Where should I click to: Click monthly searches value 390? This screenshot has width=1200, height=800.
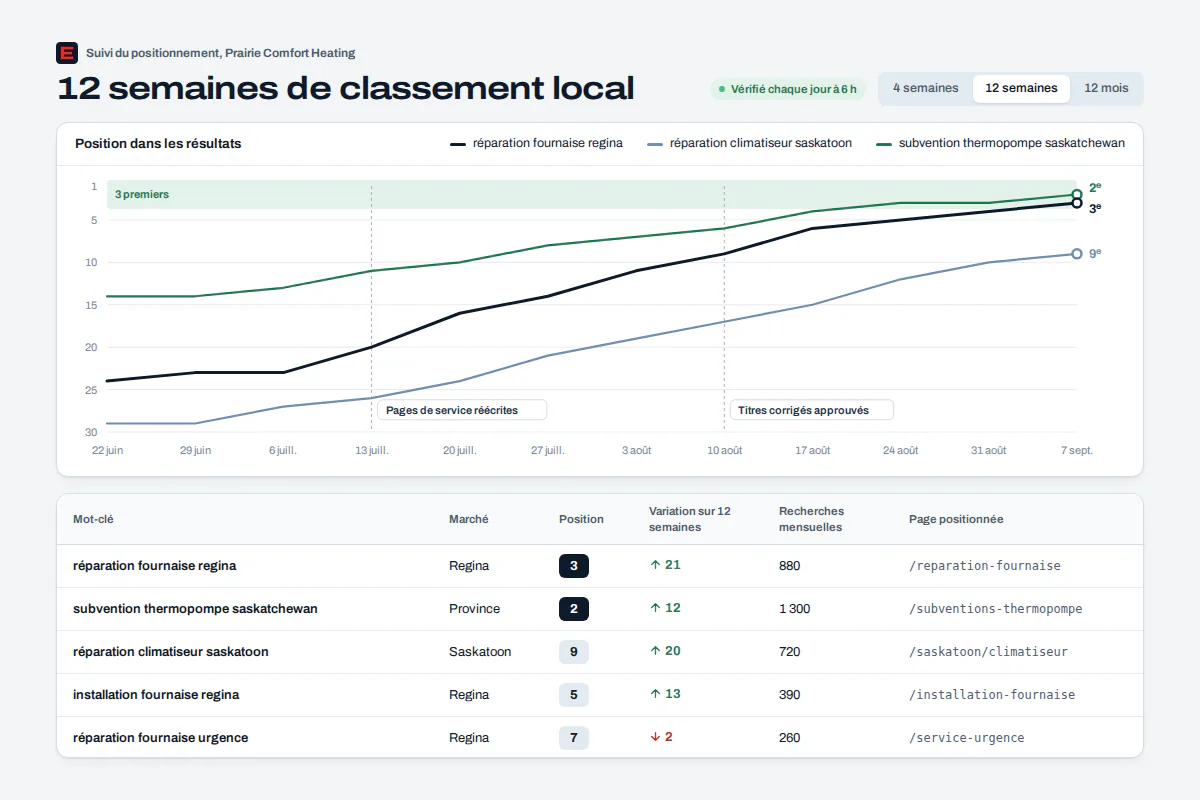[790, 695]
